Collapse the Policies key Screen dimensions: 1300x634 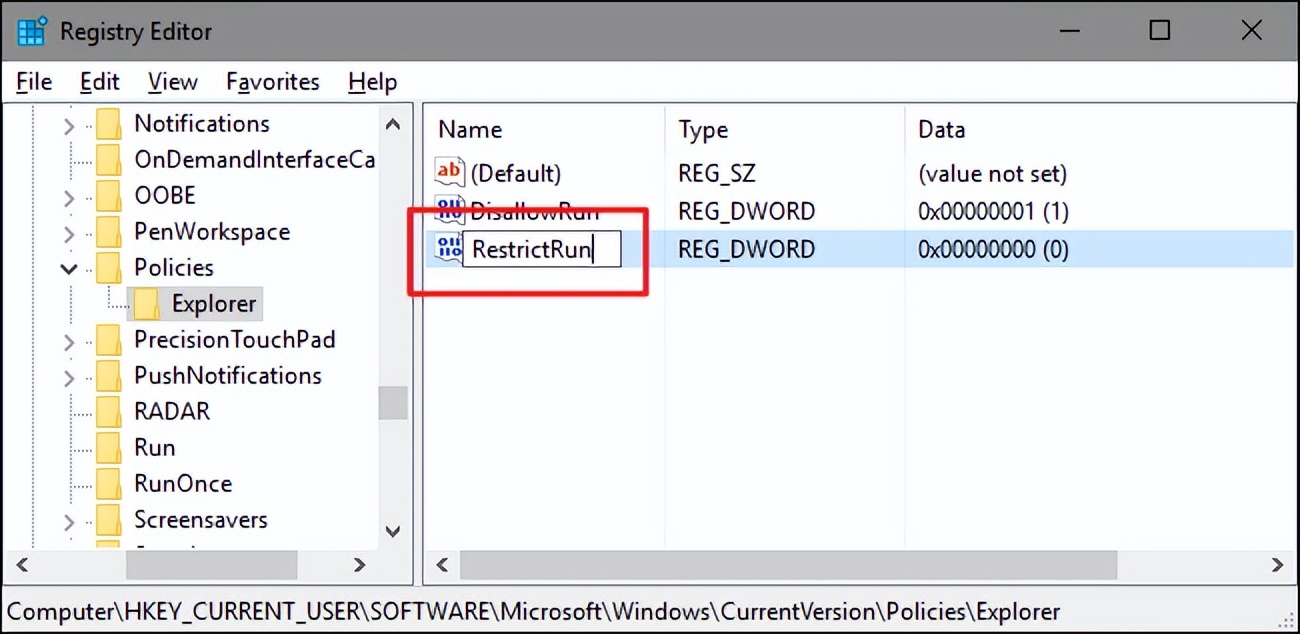68,267
